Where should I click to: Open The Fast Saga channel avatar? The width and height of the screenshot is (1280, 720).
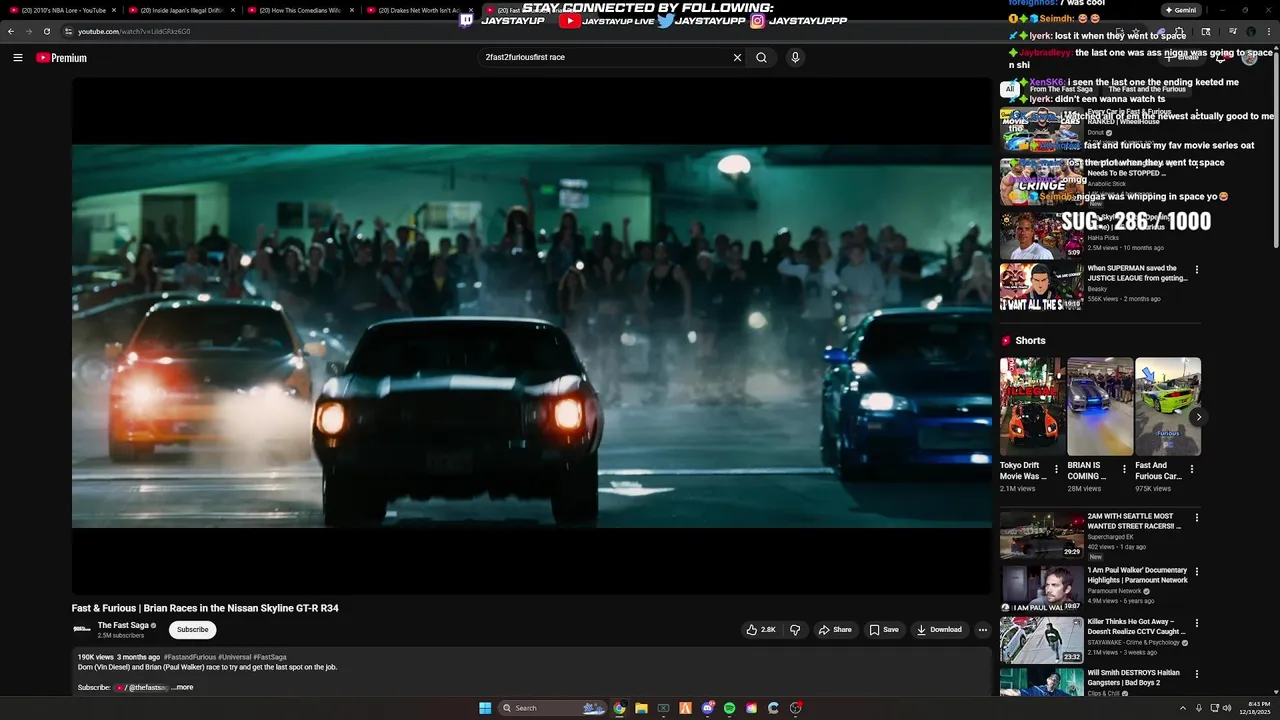click(x=82, y=629)
